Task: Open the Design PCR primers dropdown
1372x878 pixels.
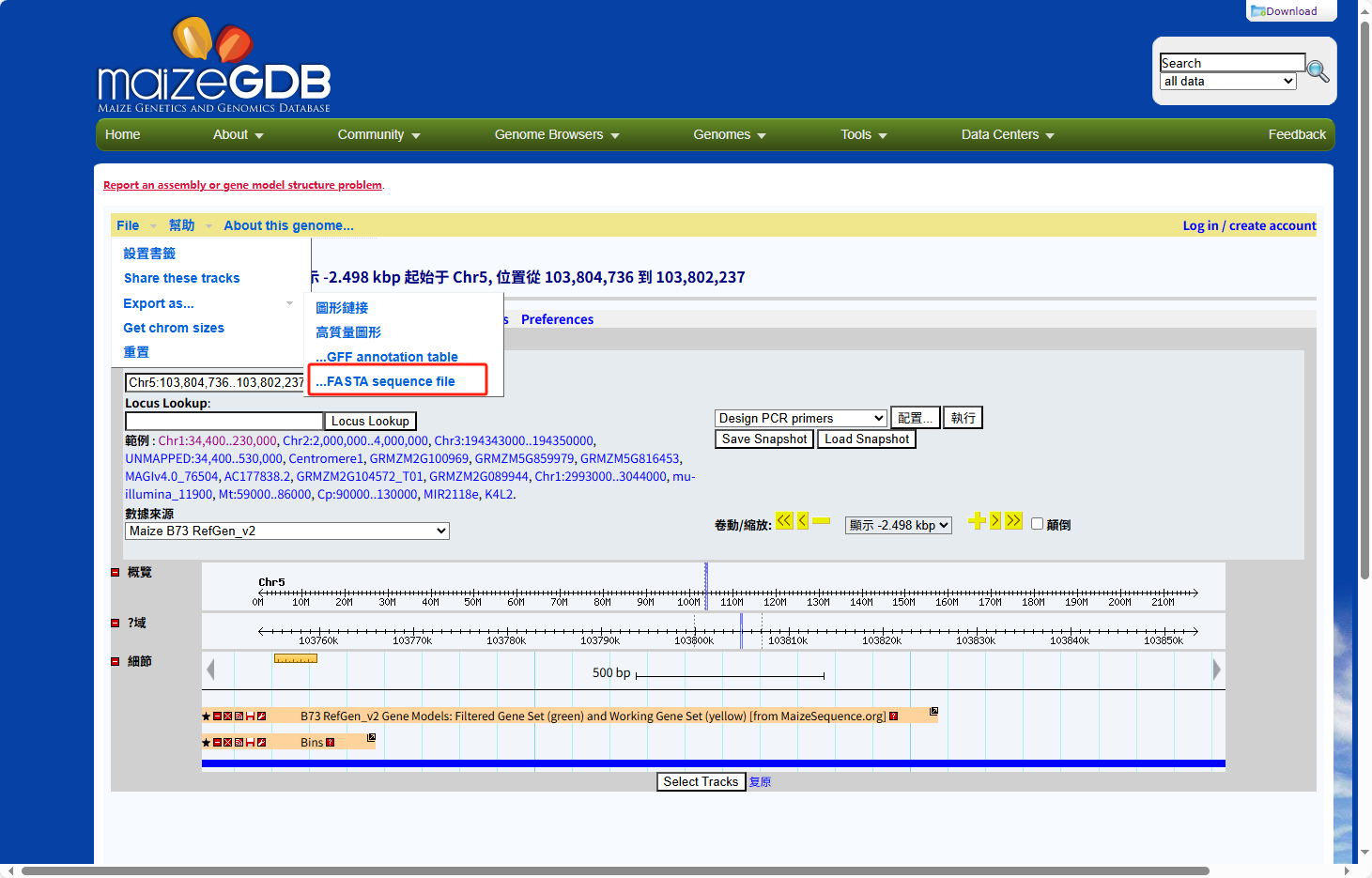Action: coord(801,419)
